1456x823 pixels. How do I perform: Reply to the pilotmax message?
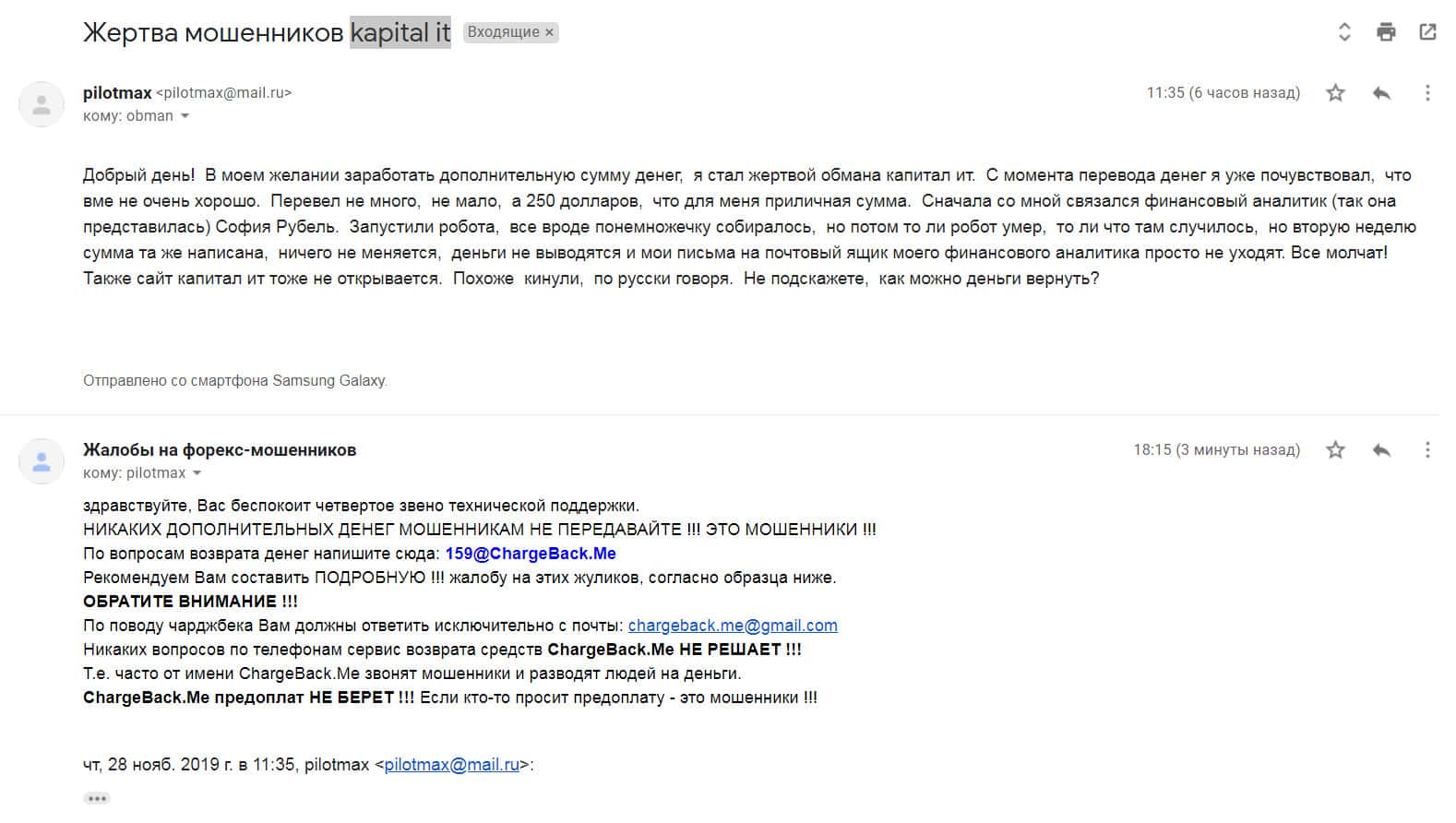pos(1381,92)
